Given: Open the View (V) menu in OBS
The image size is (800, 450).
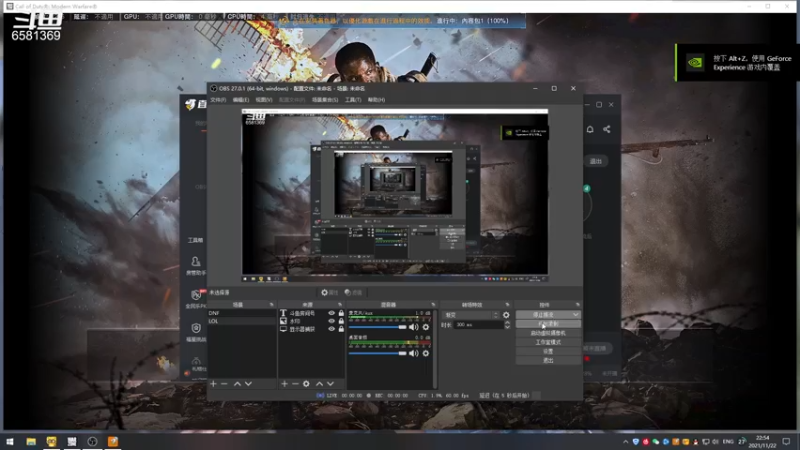Looking at the screenshot, I should [264, 100].
